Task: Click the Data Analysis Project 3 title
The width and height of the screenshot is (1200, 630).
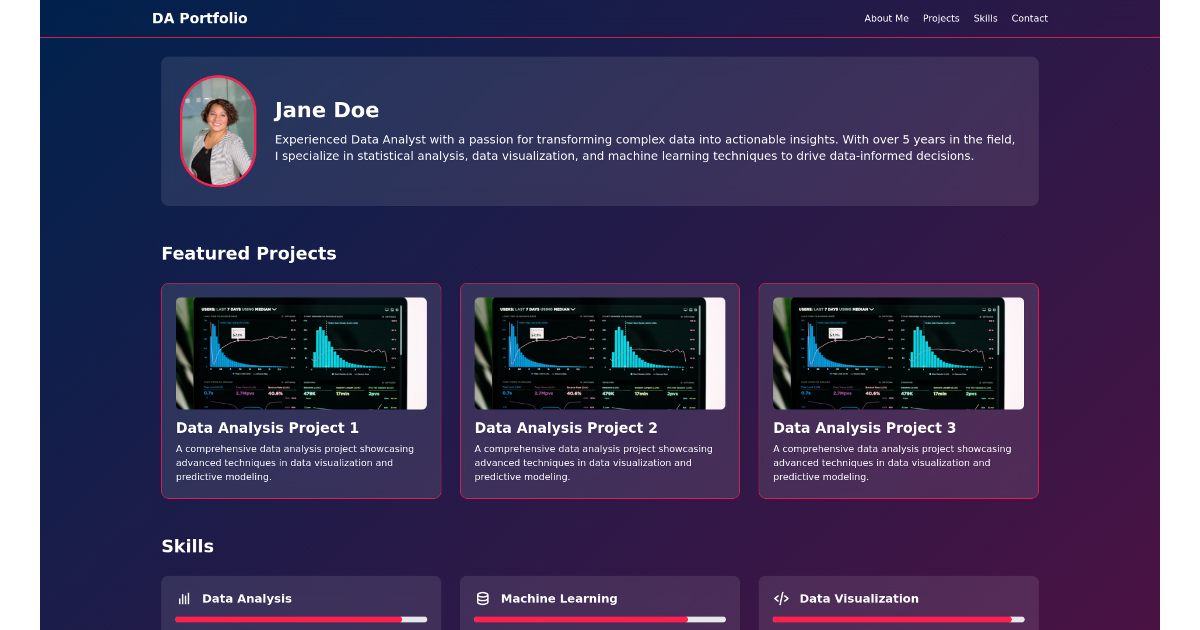Action: point(862,427)
